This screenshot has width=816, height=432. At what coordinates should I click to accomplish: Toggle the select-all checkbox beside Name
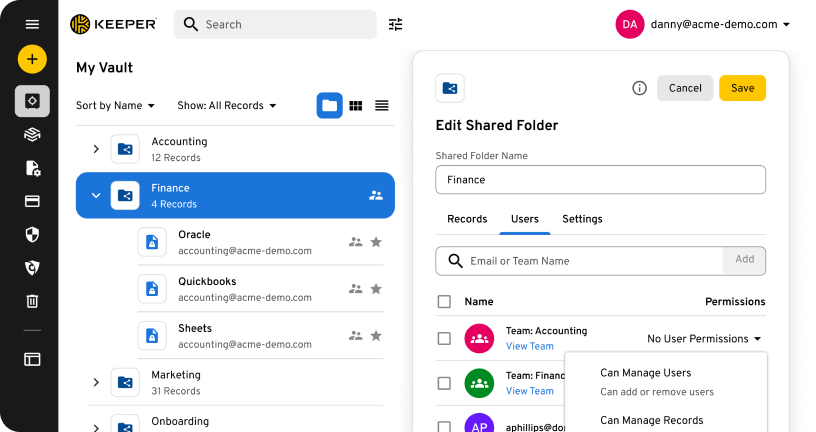click(444, 301)
